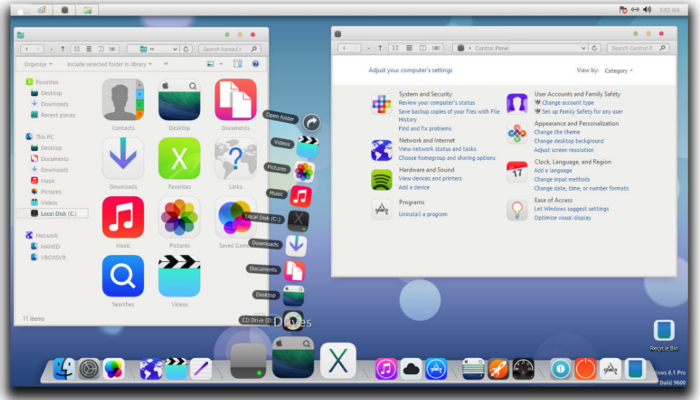Click the Add a device link
Screen dimensions: 700x400
coord(414,188)
